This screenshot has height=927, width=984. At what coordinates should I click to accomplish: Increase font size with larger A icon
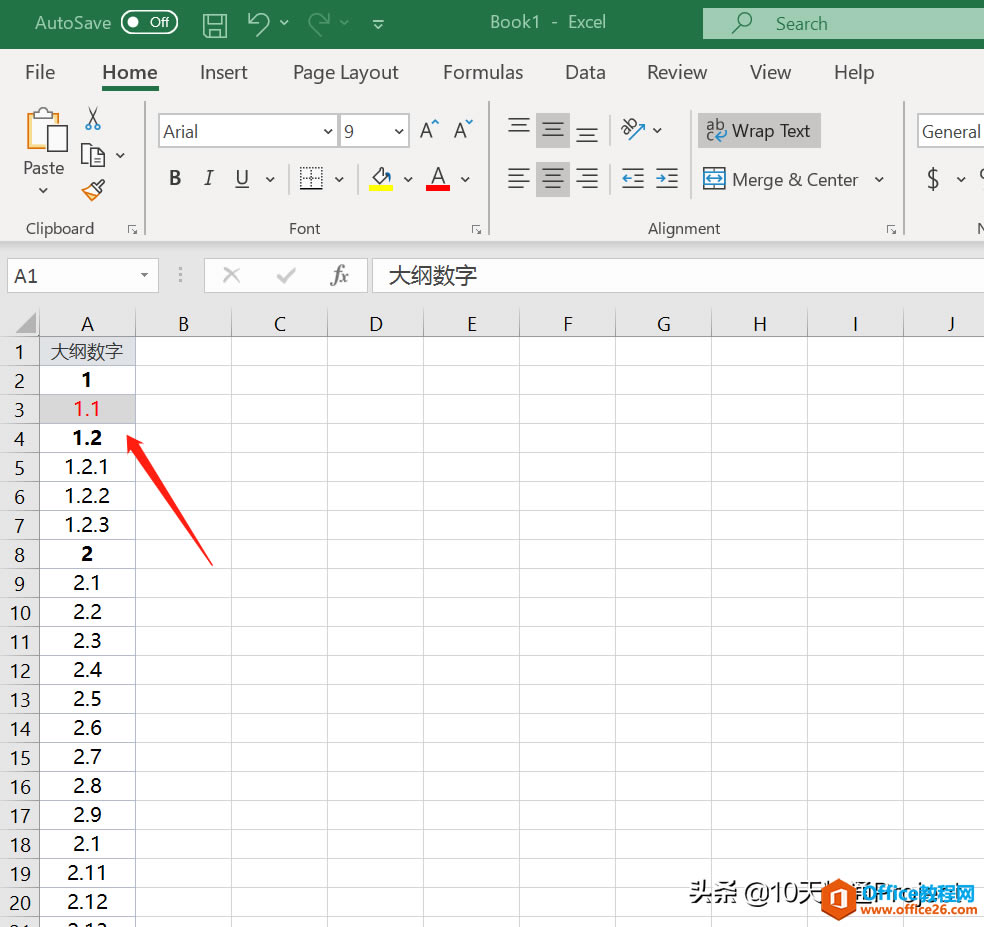429,130
